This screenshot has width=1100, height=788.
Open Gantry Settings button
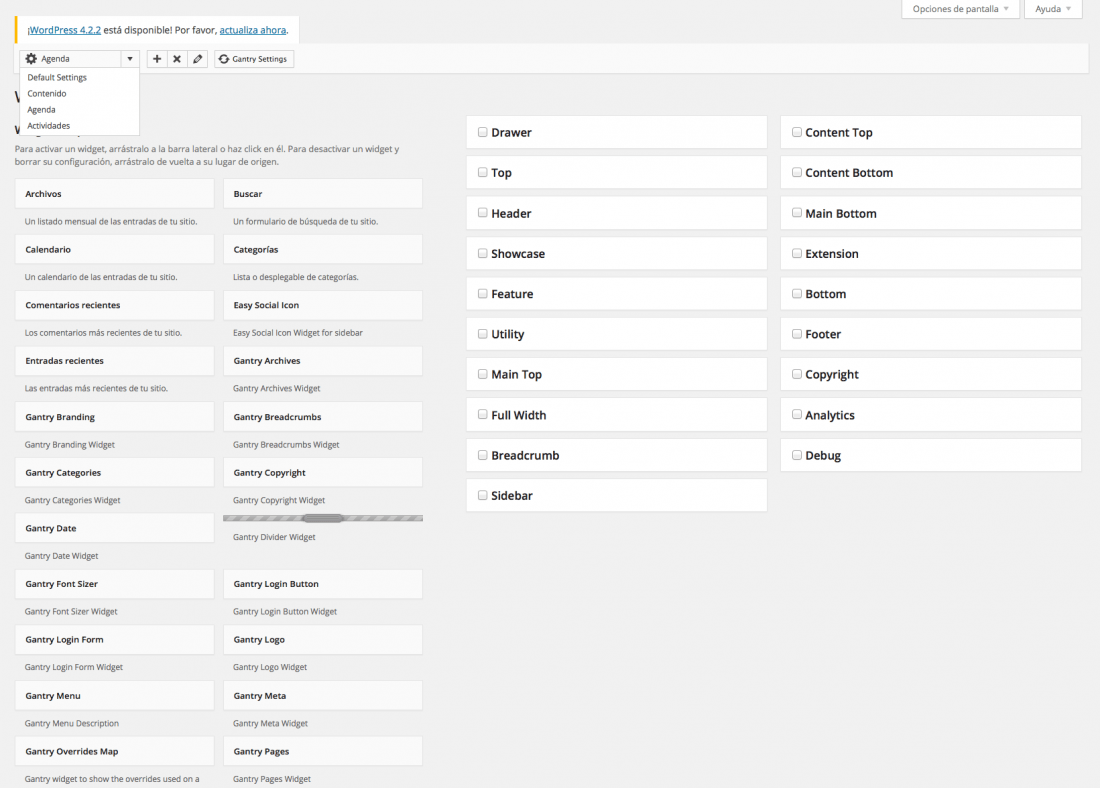(254, 59)
